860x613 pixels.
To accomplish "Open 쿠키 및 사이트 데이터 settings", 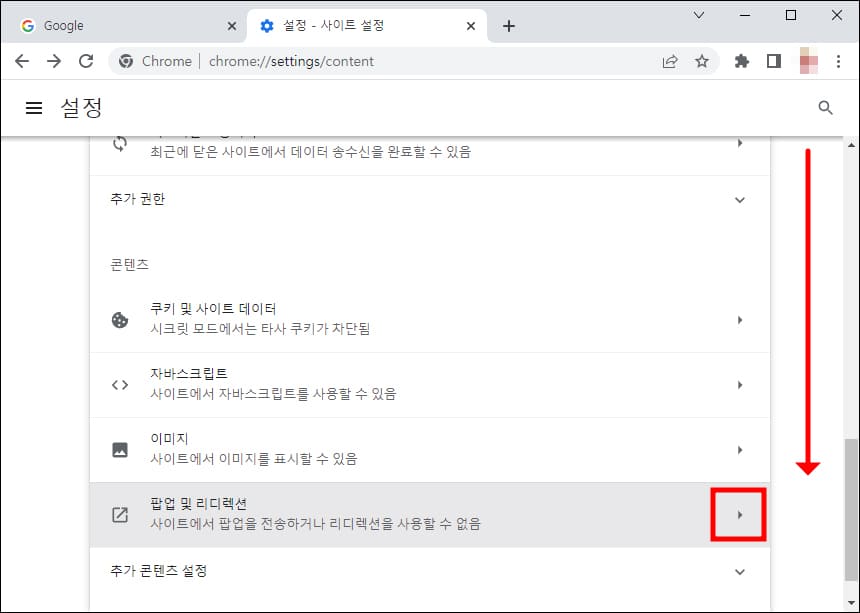I will coord(740,320).
